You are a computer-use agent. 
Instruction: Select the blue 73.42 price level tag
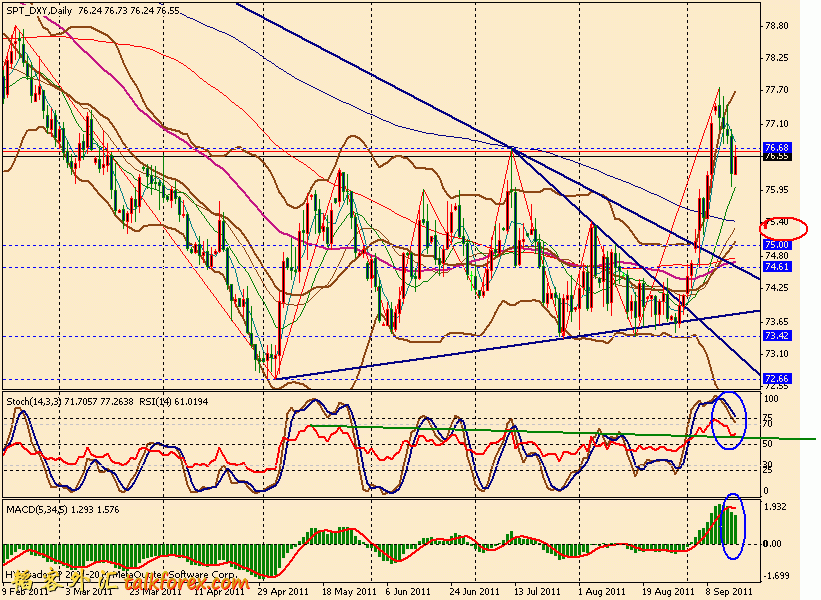(x=777, y=336)
